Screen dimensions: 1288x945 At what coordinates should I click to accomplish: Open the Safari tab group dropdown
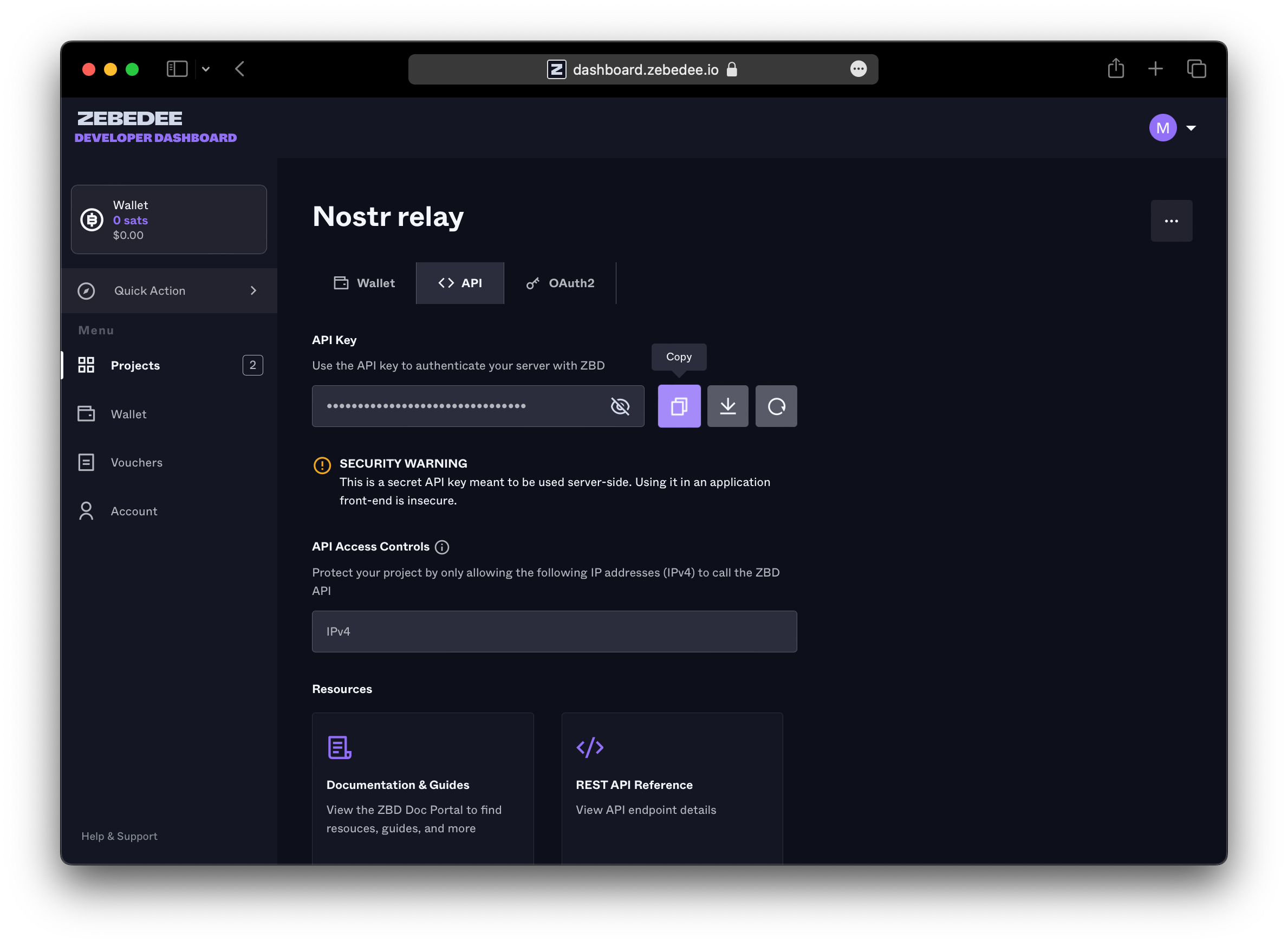[x=206, y=69]
